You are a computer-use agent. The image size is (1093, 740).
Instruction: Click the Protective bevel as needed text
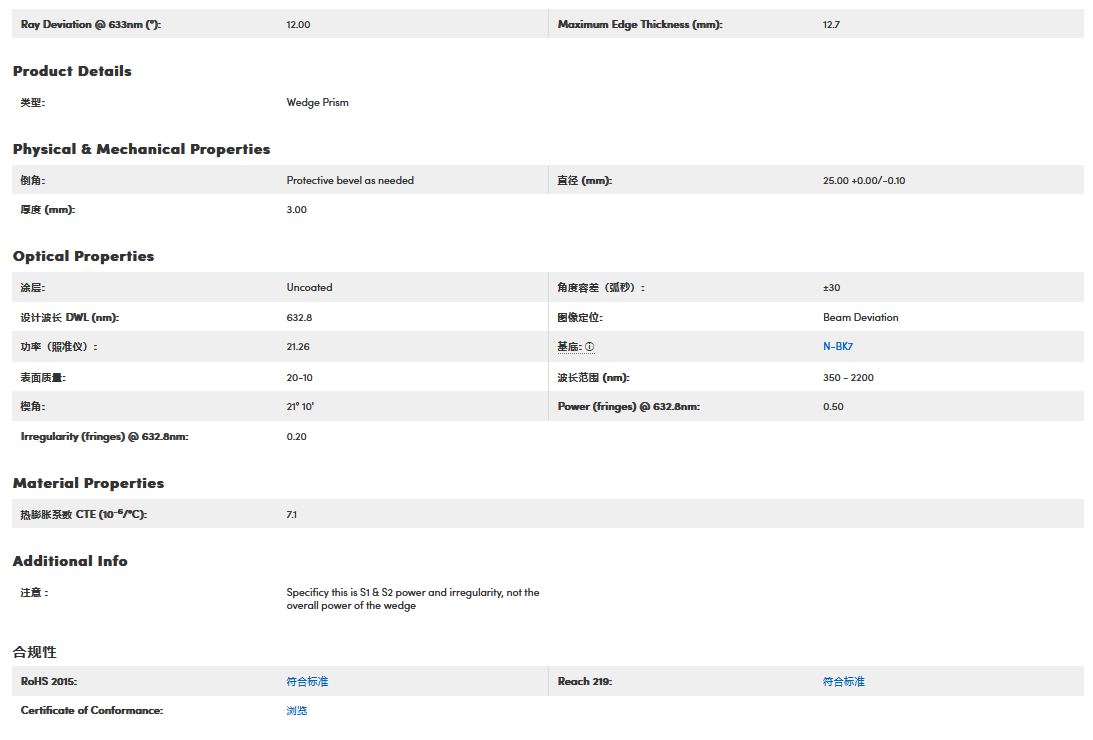coord(350,180)
